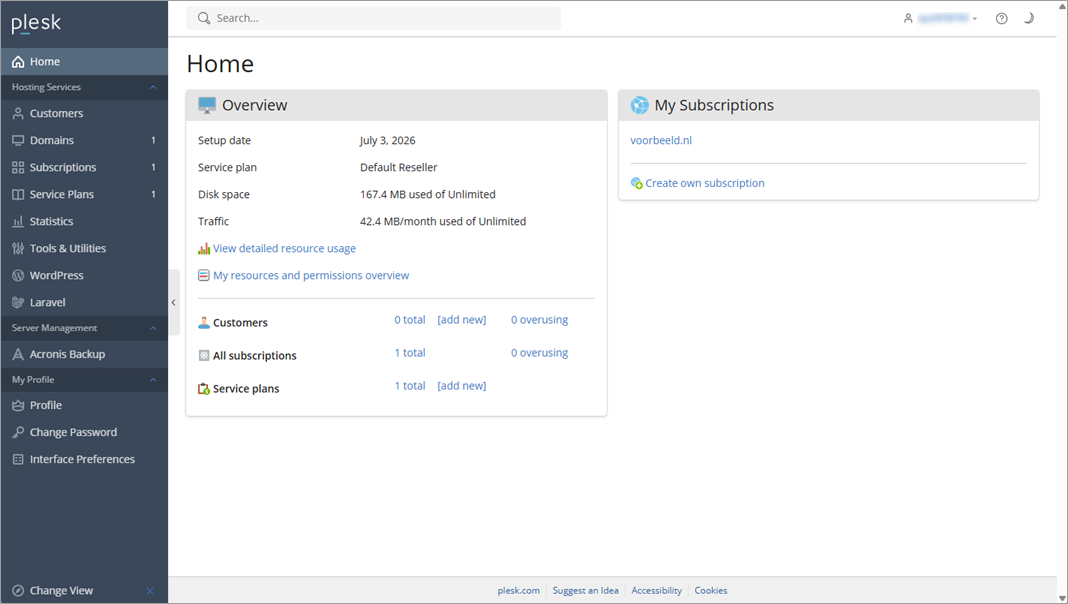The image size is (1068, 604).
Task: Open Service Plans in sidebar
Action: (x=84, y=194)
